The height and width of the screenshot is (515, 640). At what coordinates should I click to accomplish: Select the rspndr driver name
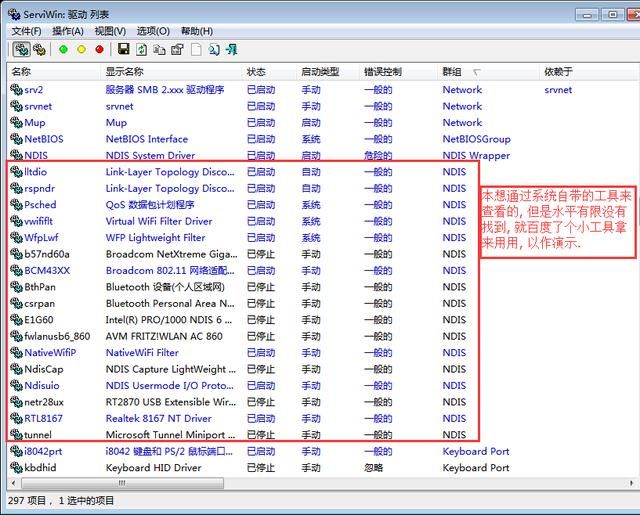(x=39, y=188)
